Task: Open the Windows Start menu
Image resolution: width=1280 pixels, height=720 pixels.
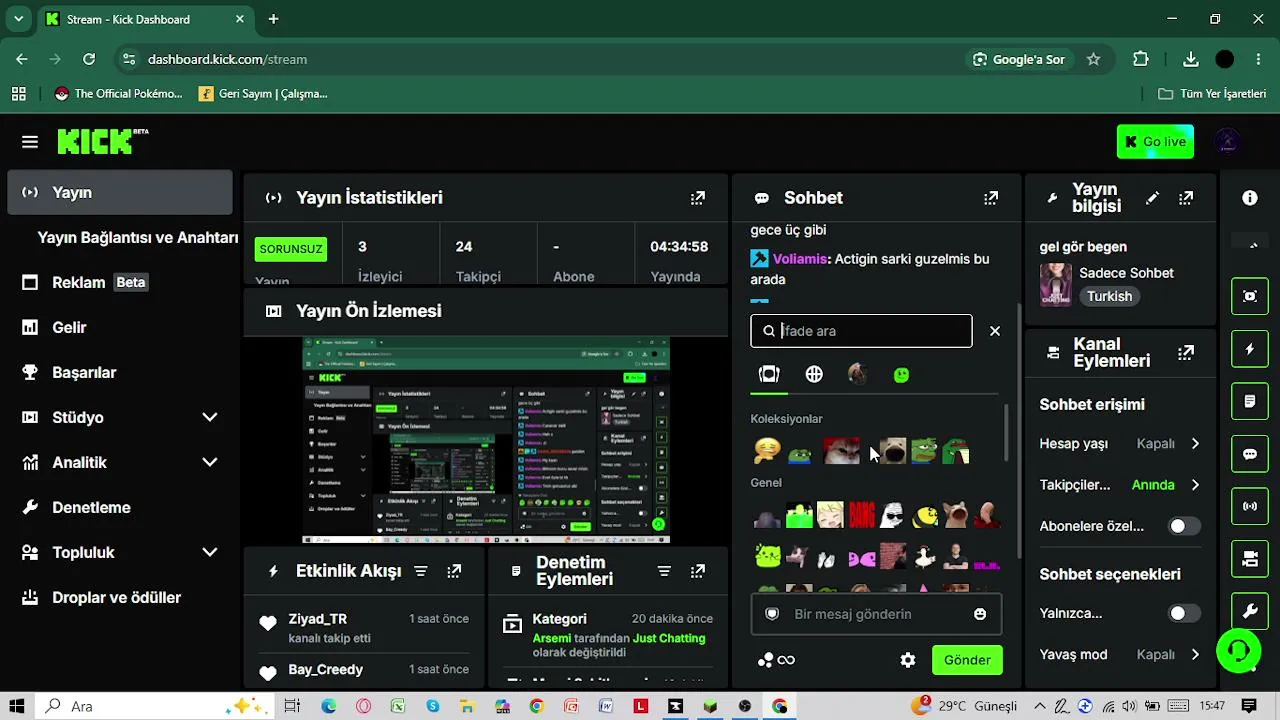Action: click(18, 706)
